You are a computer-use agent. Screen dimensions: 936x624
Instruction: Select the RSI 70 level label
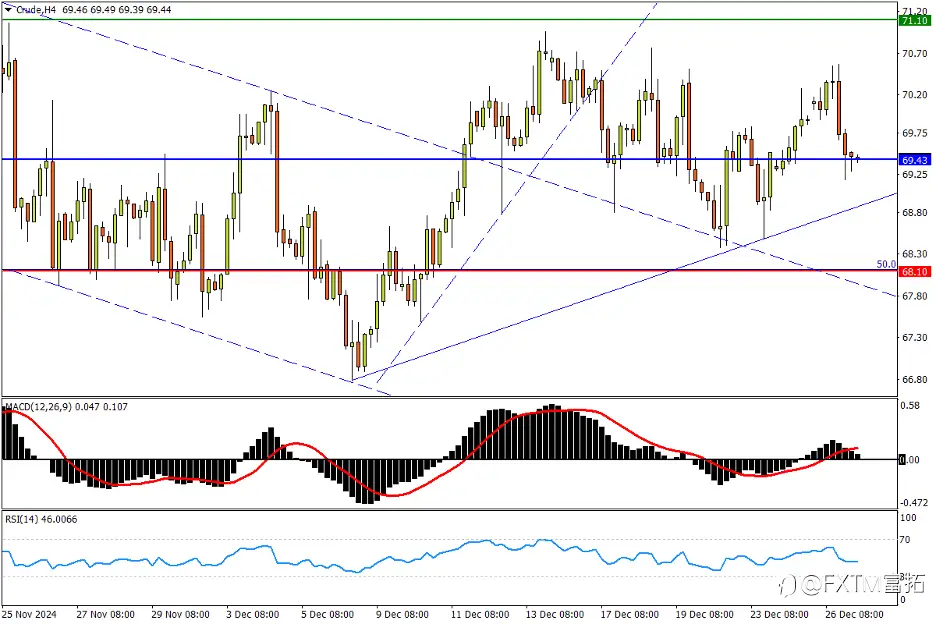pos(905,540)
